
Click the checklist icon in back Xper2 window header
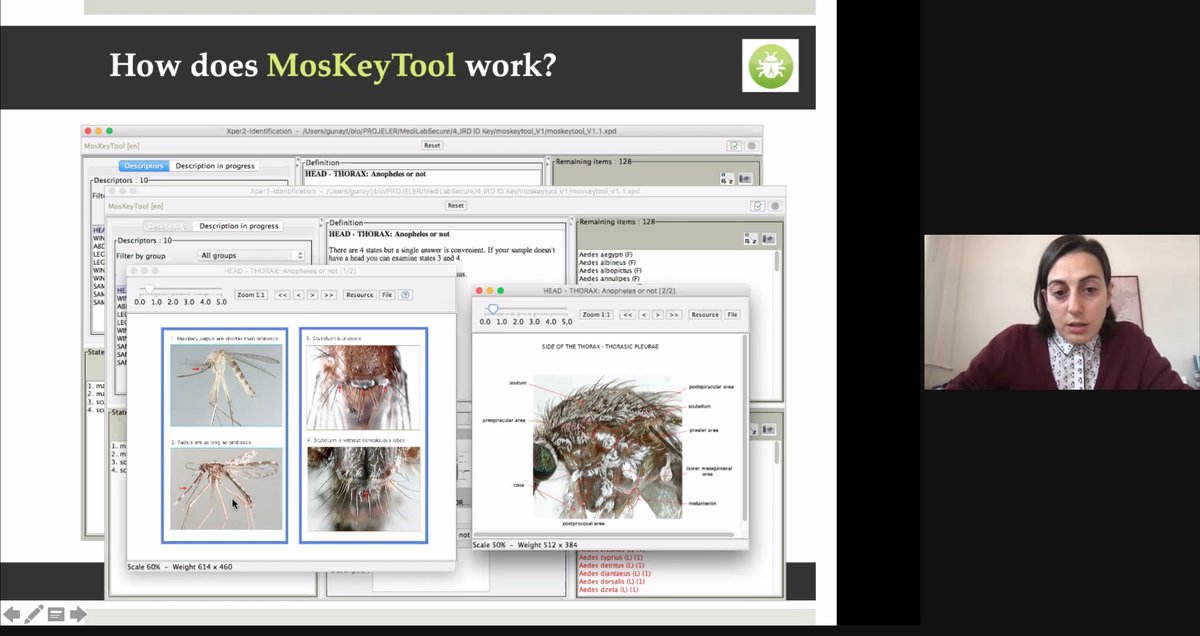734,145
